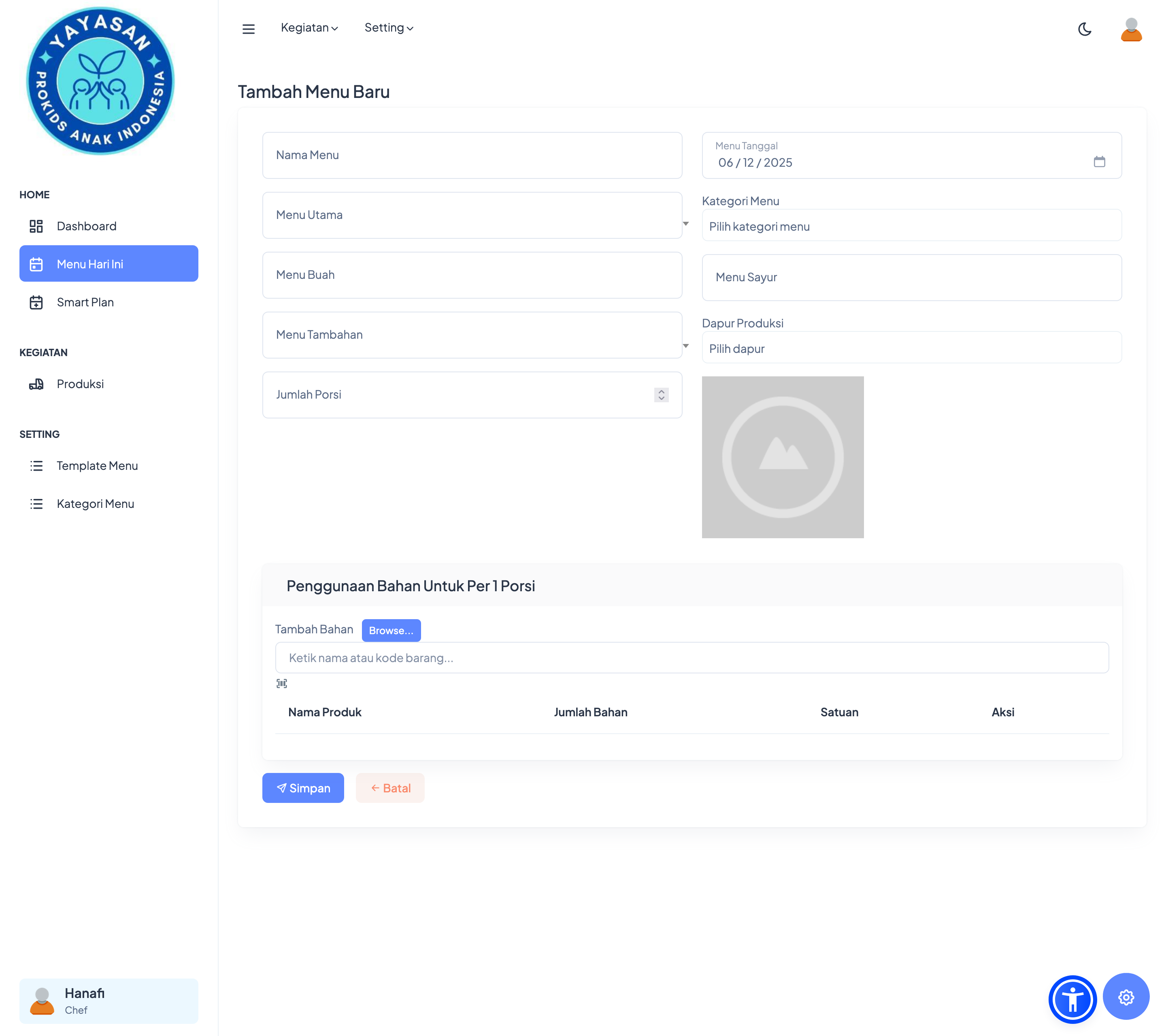1166x1036 pixels.
Task: Click the hamburger menu icon
Action: pyautogui.click(x=248, y=28)
